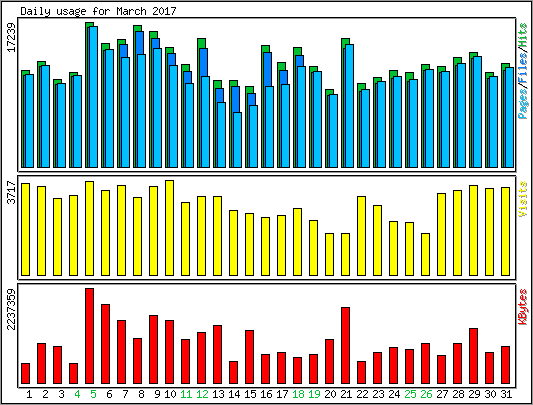Click the "Daily usage for March 2017" title

(x=98, y=11)
